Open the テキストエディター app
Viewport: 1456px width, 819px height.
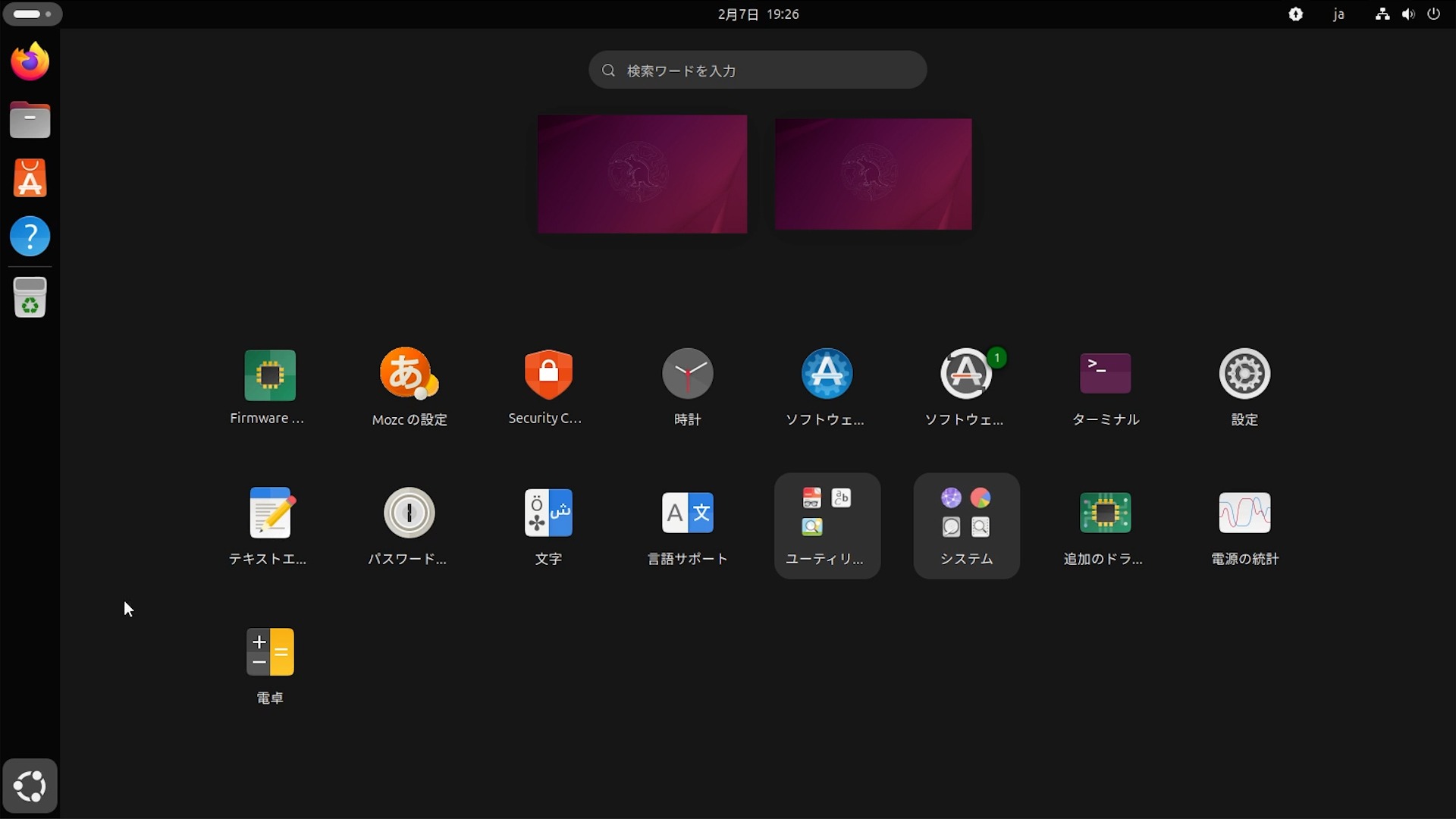pyautogui.click(x=270, y=514)
